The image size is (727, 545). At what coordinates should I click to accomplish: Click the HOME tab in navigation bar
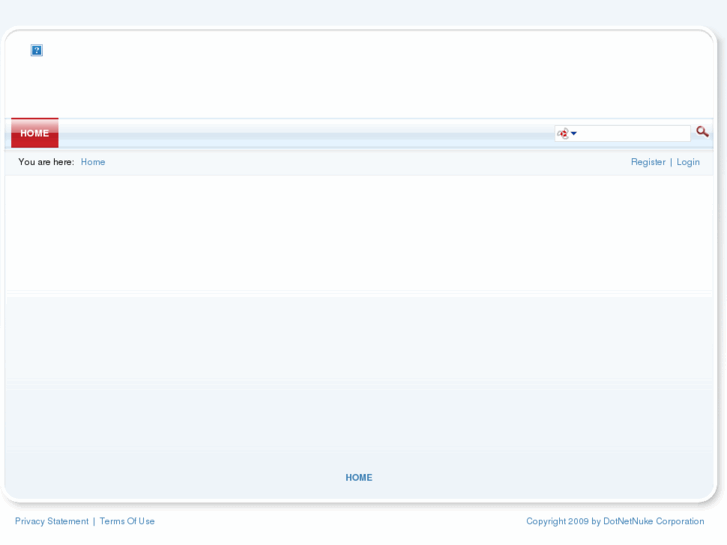pos(35,133)
